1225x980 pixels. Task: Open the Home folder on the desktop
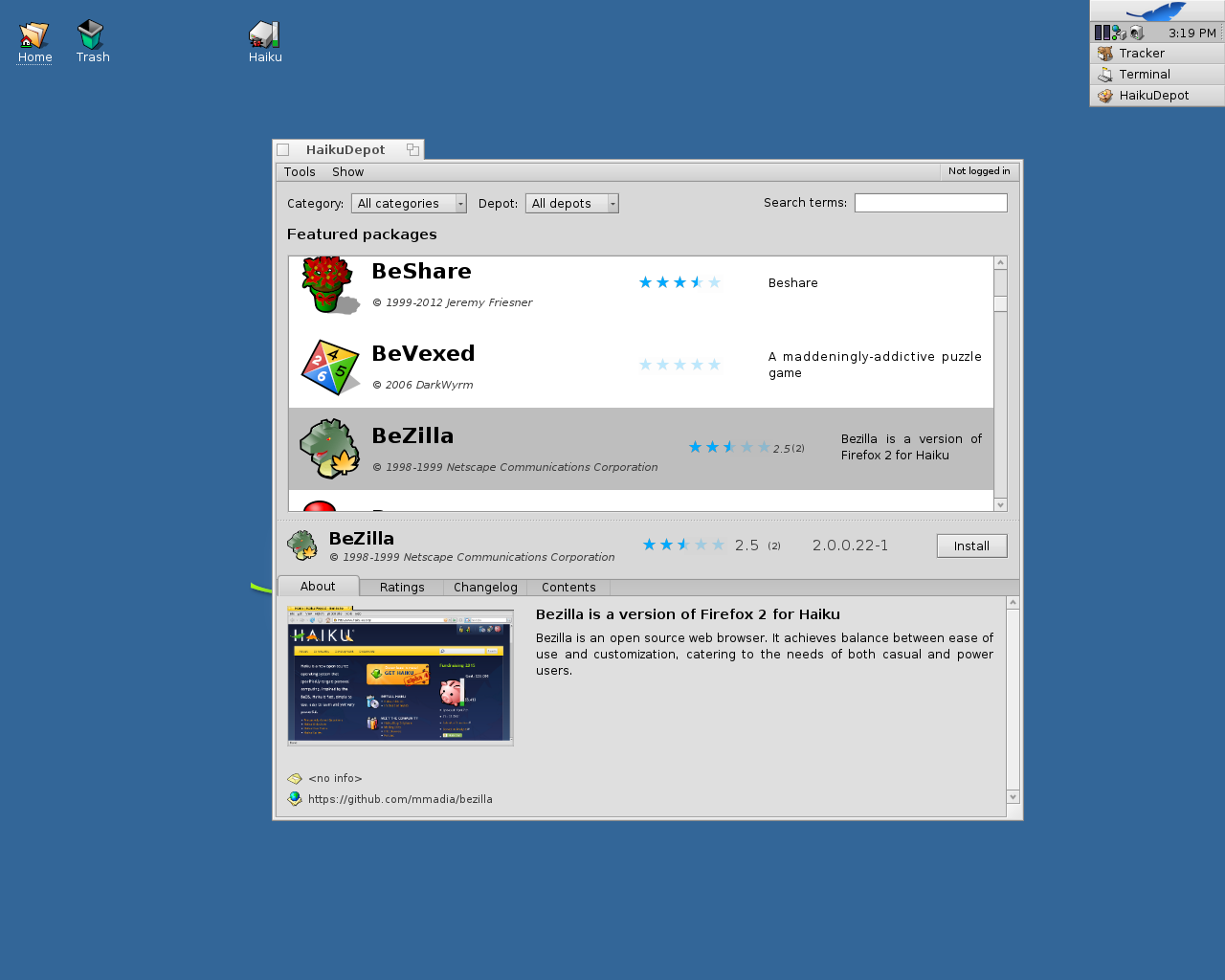(33, 33)
